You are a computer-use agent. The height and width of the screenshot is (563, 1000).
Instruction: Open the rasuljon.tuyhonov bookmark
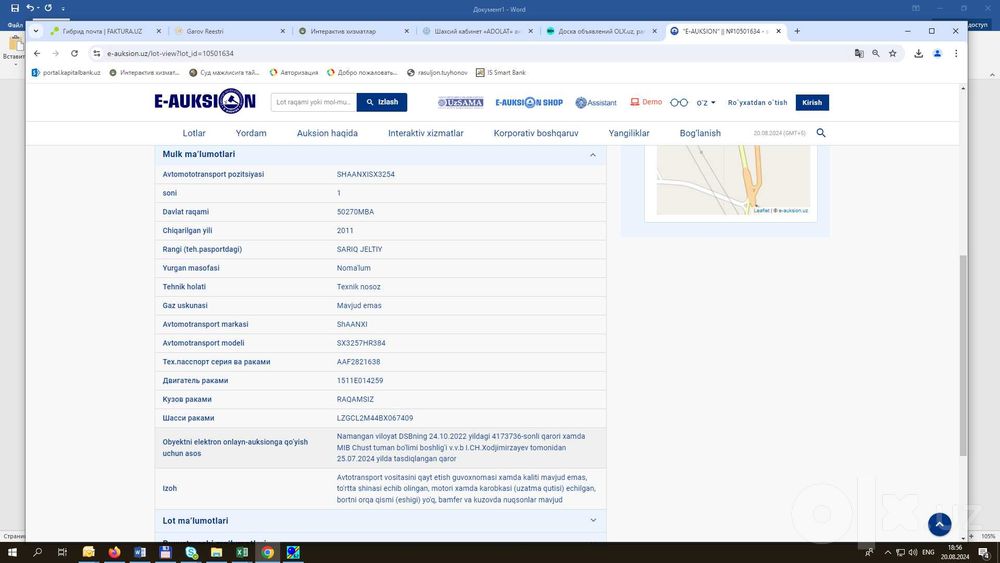click(x=438, y=73)
